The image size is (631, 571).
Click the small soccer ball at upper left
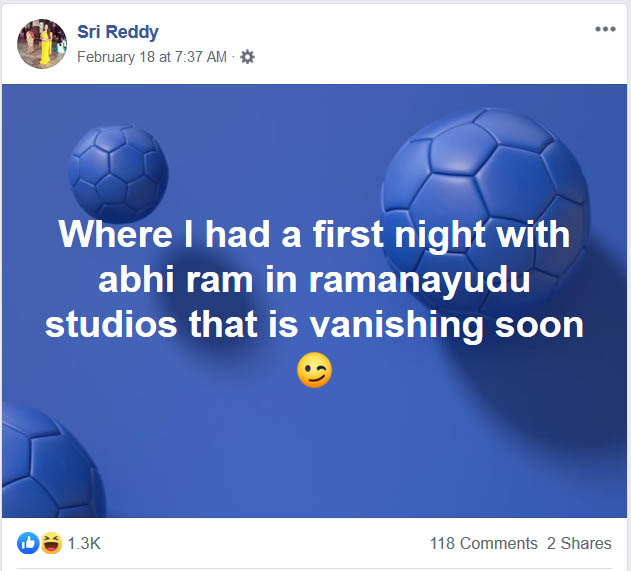point(118,170)
